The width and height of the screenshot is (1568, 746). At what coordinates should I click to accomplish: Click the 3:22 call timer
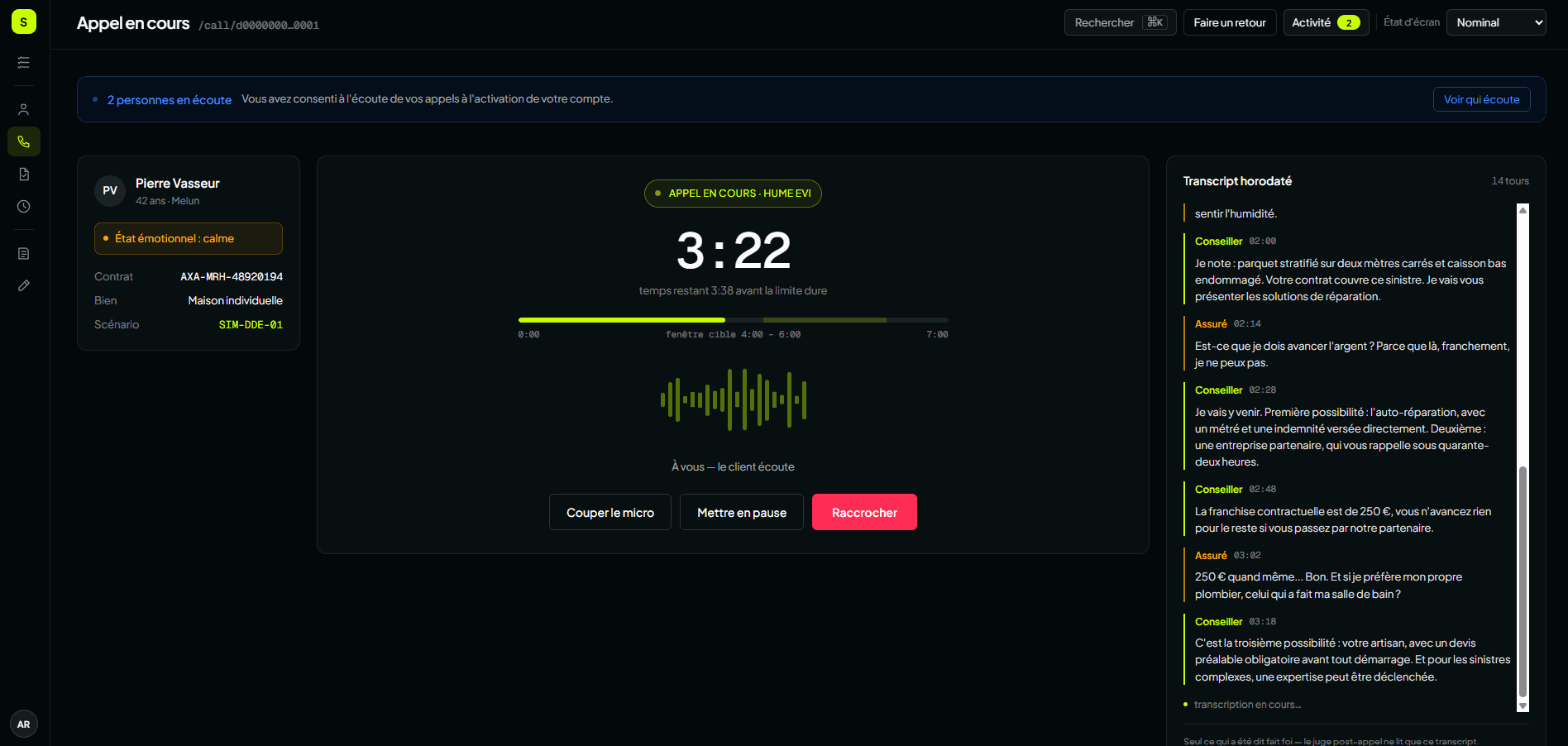click(733, 251)
